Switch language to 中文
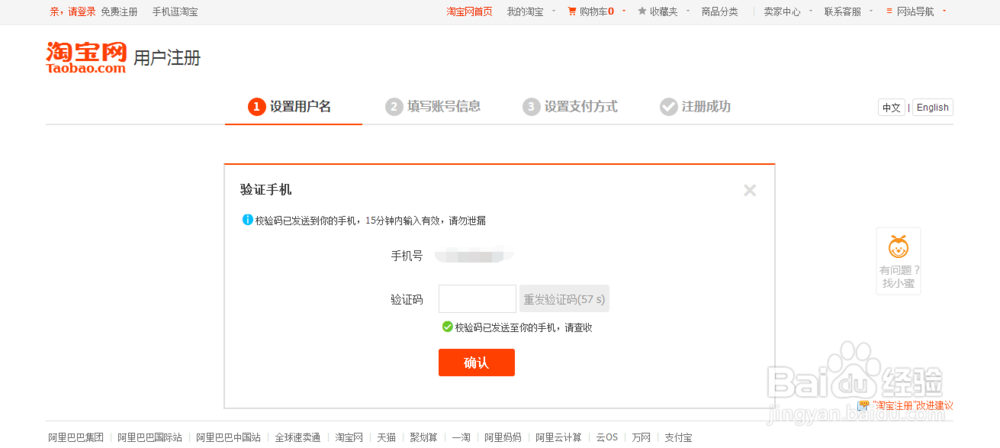Screen dimensions: 1000x448 pos(892,107)
